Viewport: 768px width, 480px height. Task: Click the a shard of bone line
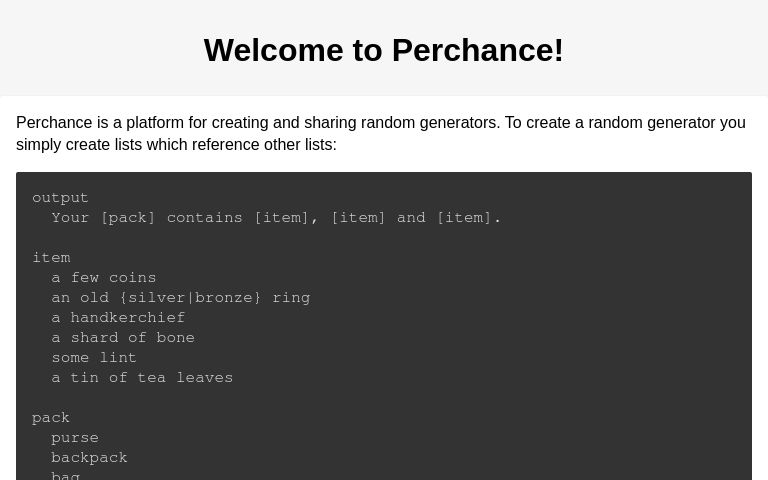pyautogui.click(x=123, y=337)
